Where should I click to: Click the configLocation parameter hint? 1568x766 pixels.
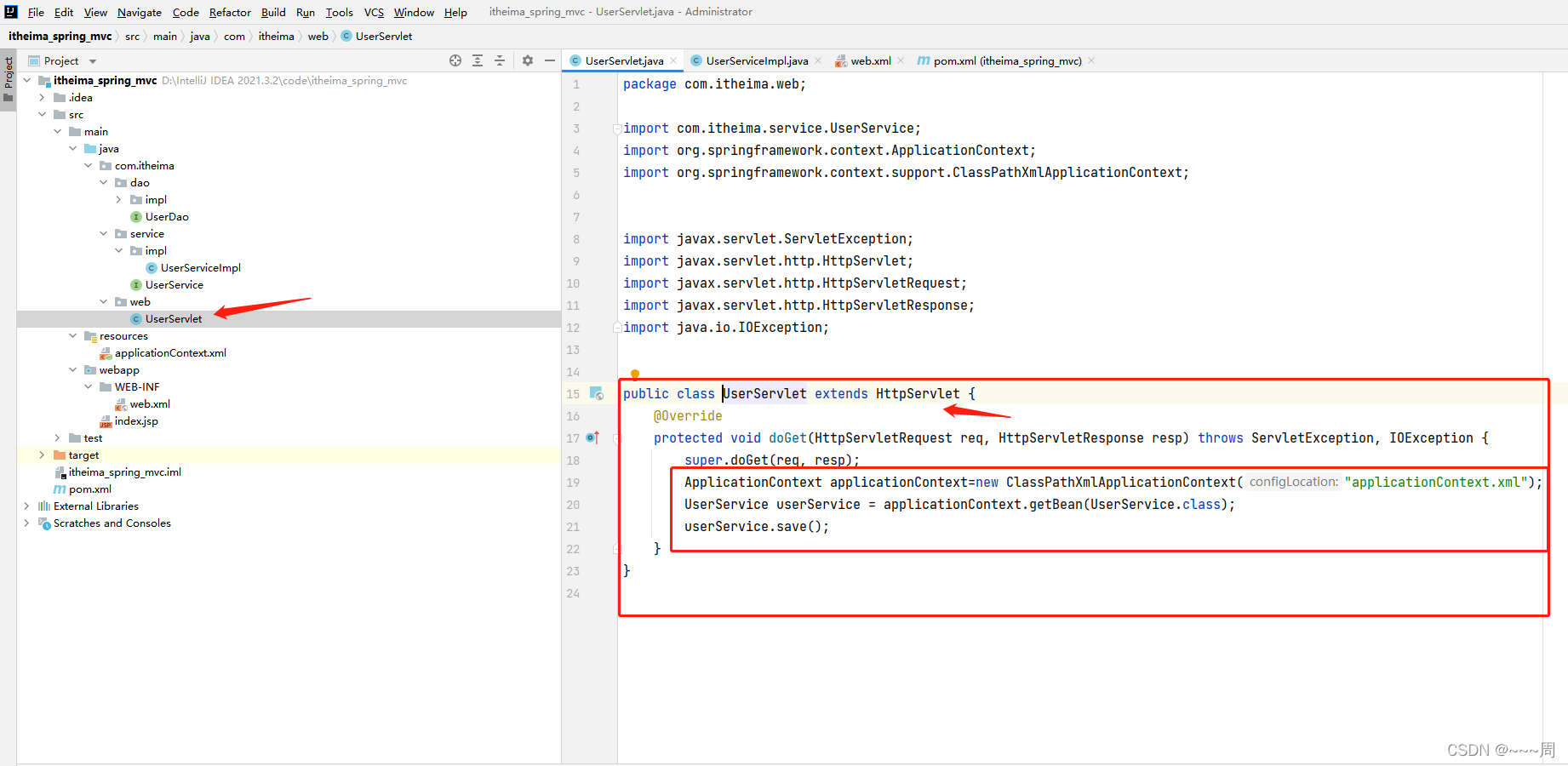(1294, 482)
